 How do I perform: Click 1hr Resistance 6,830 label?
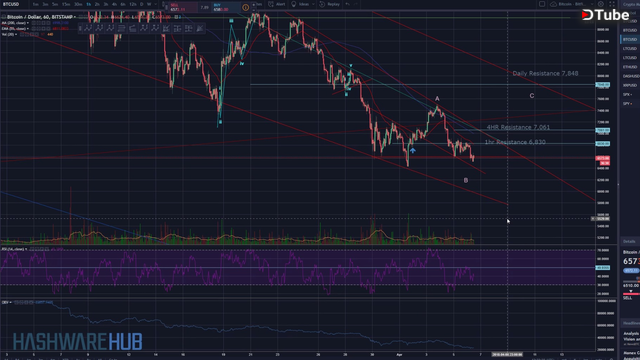(x=515, y=142)
